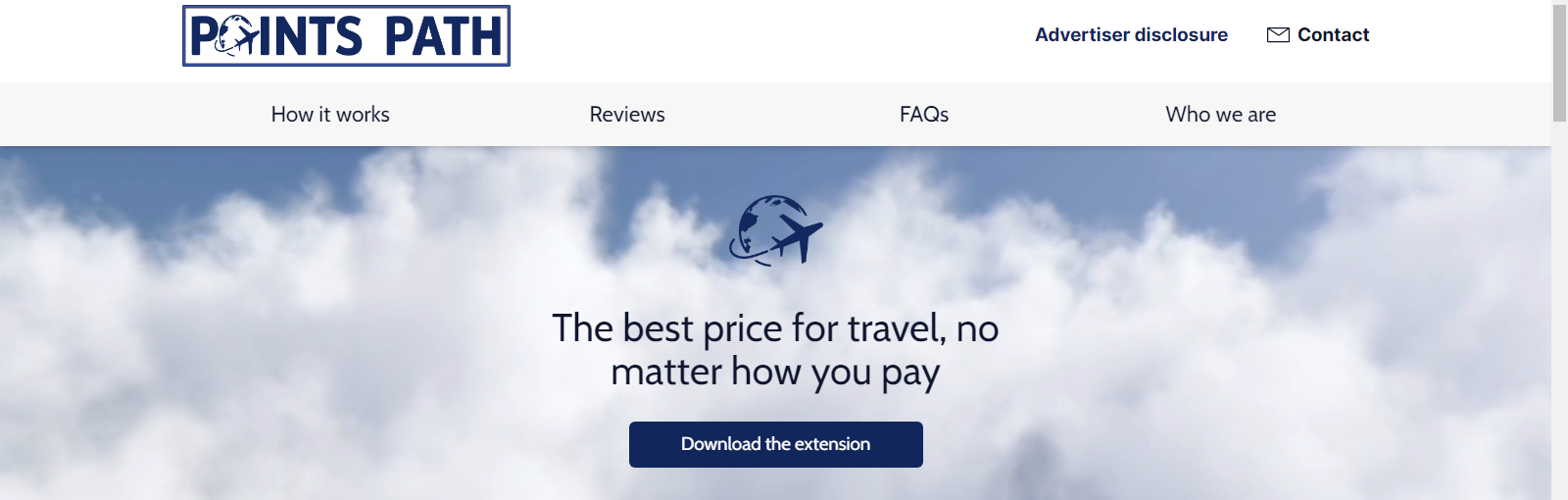This screenshot has width=1568, height=500.
Task: Click the cloud background image left of the headline
Action: pos(274,333)
